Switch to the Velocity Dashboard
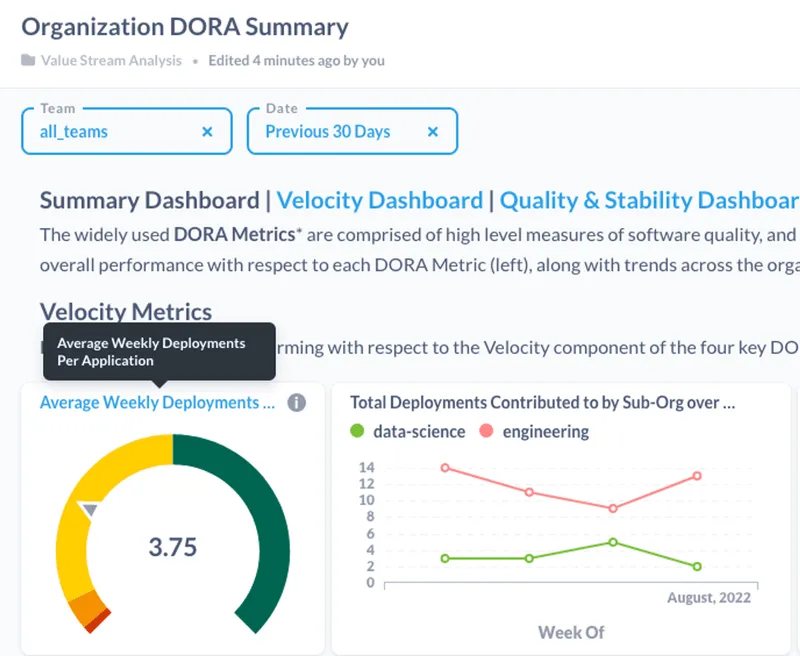800x656 pixels. pyautogui.click(x=380, y=200)
